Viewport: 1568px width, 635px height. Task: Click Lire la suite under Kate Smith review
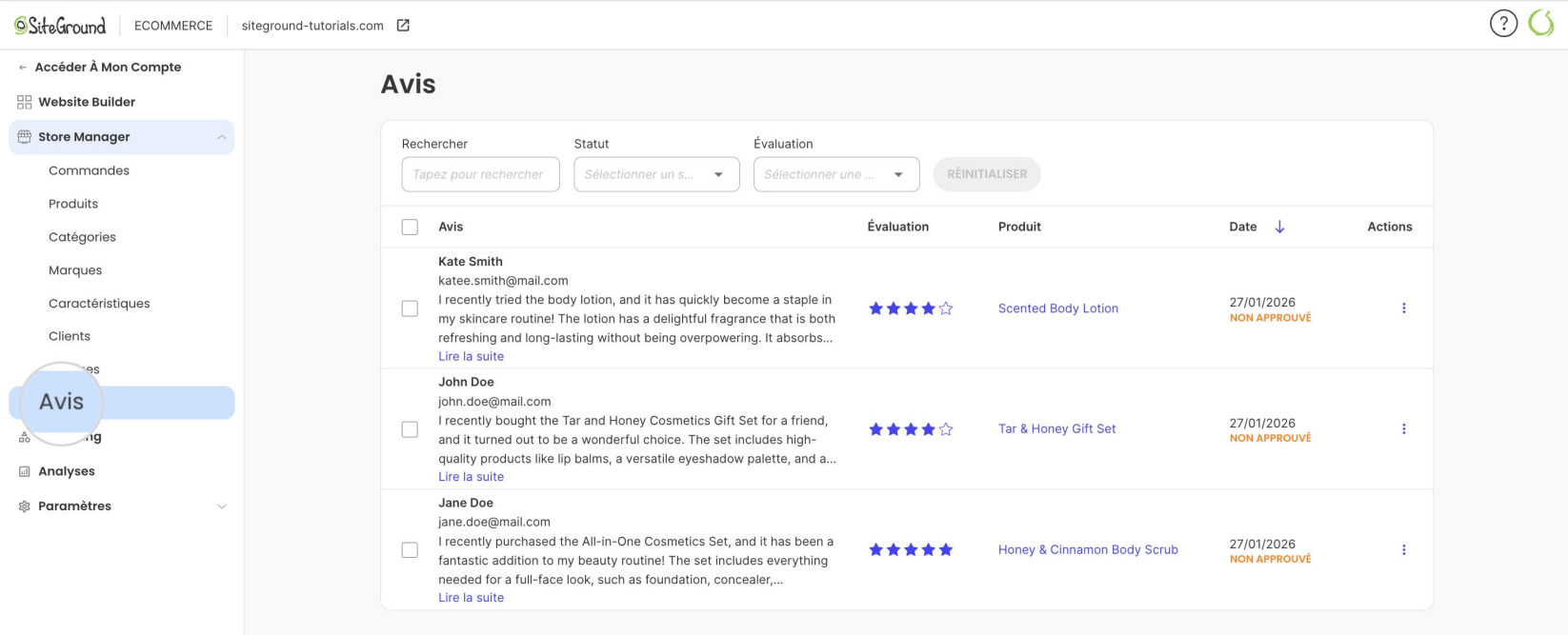471,356
